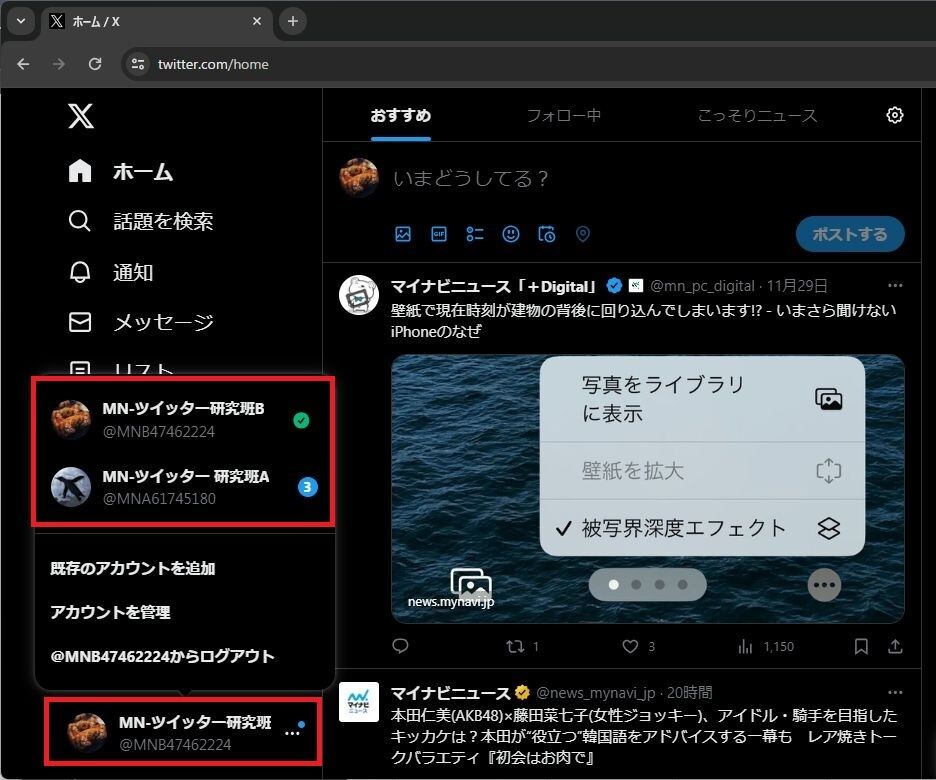Click the +Digital post date 11月29日
Image resolution: width=936 pixels, height=780 pixels.
tap(797, 286)
